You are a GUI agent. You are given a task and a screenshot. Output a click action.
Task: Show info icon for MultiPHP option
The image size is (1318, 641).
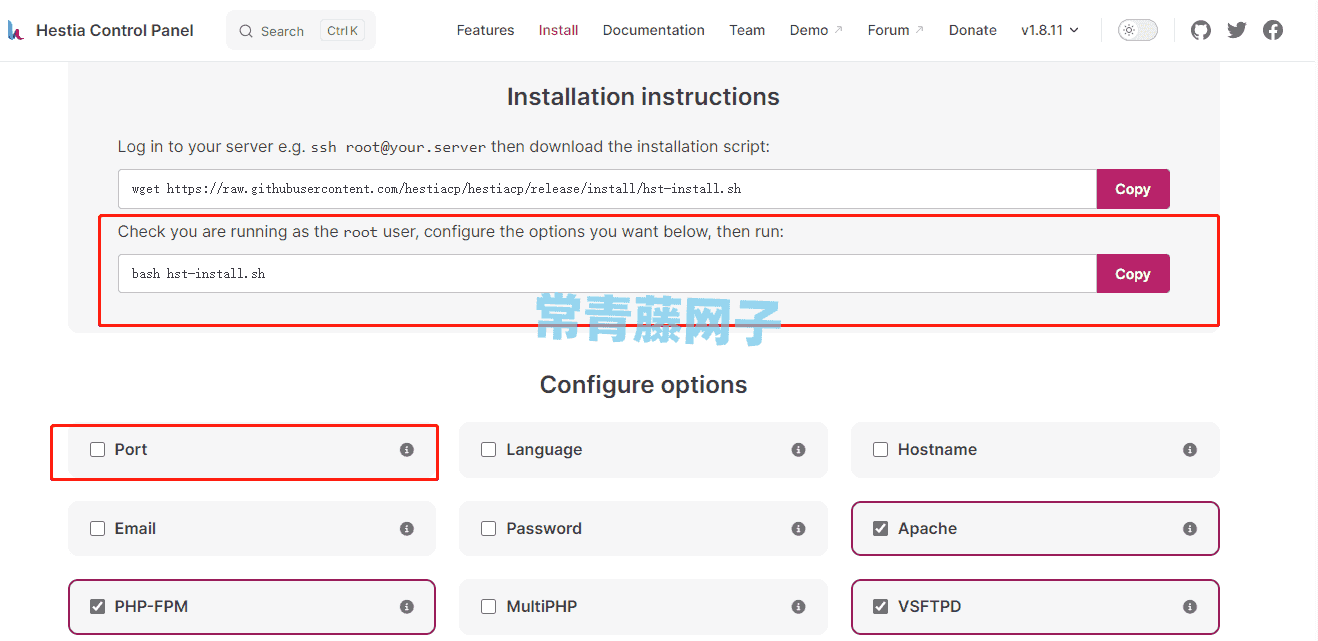click(x=798, y=607)
